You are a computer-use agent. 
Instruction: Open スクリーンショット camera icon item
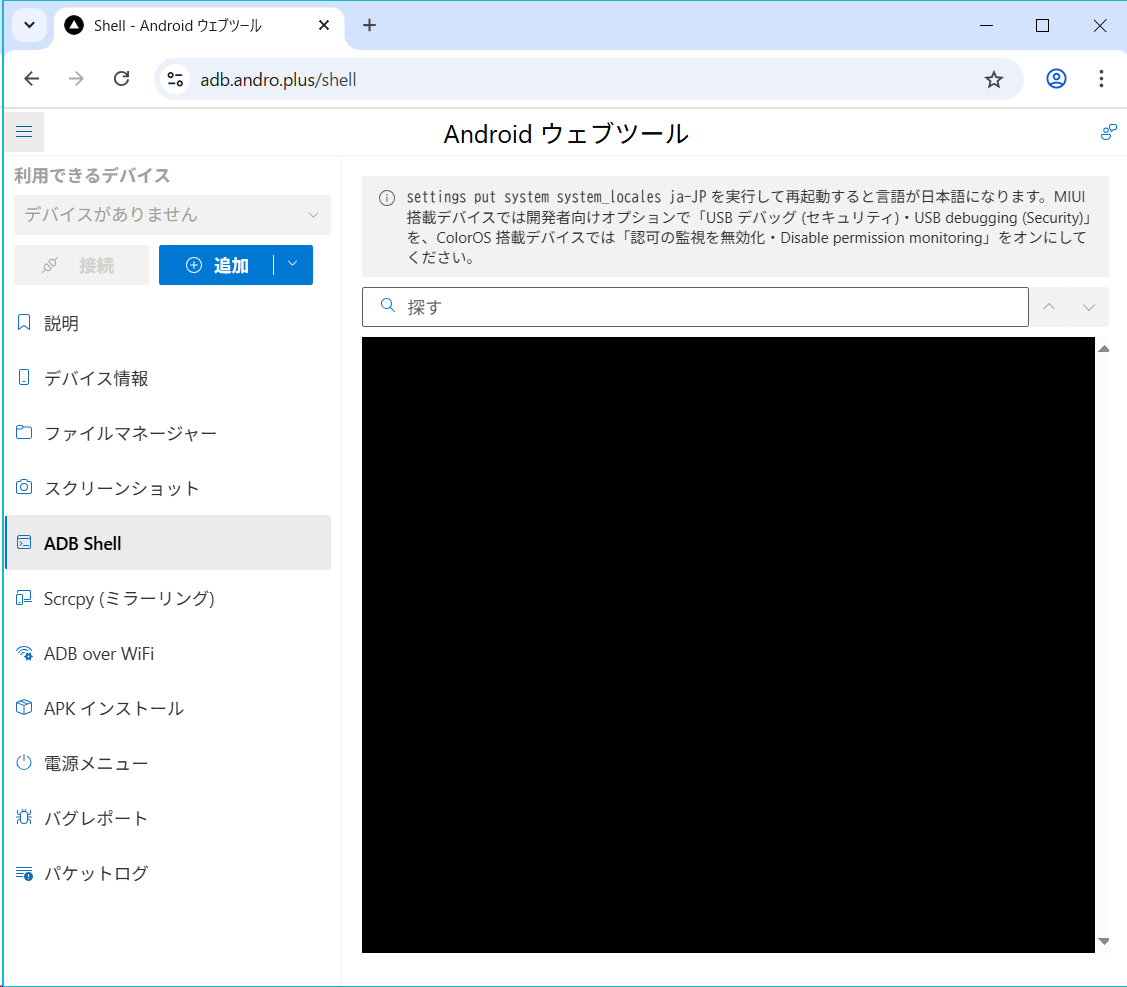[121, 488]
